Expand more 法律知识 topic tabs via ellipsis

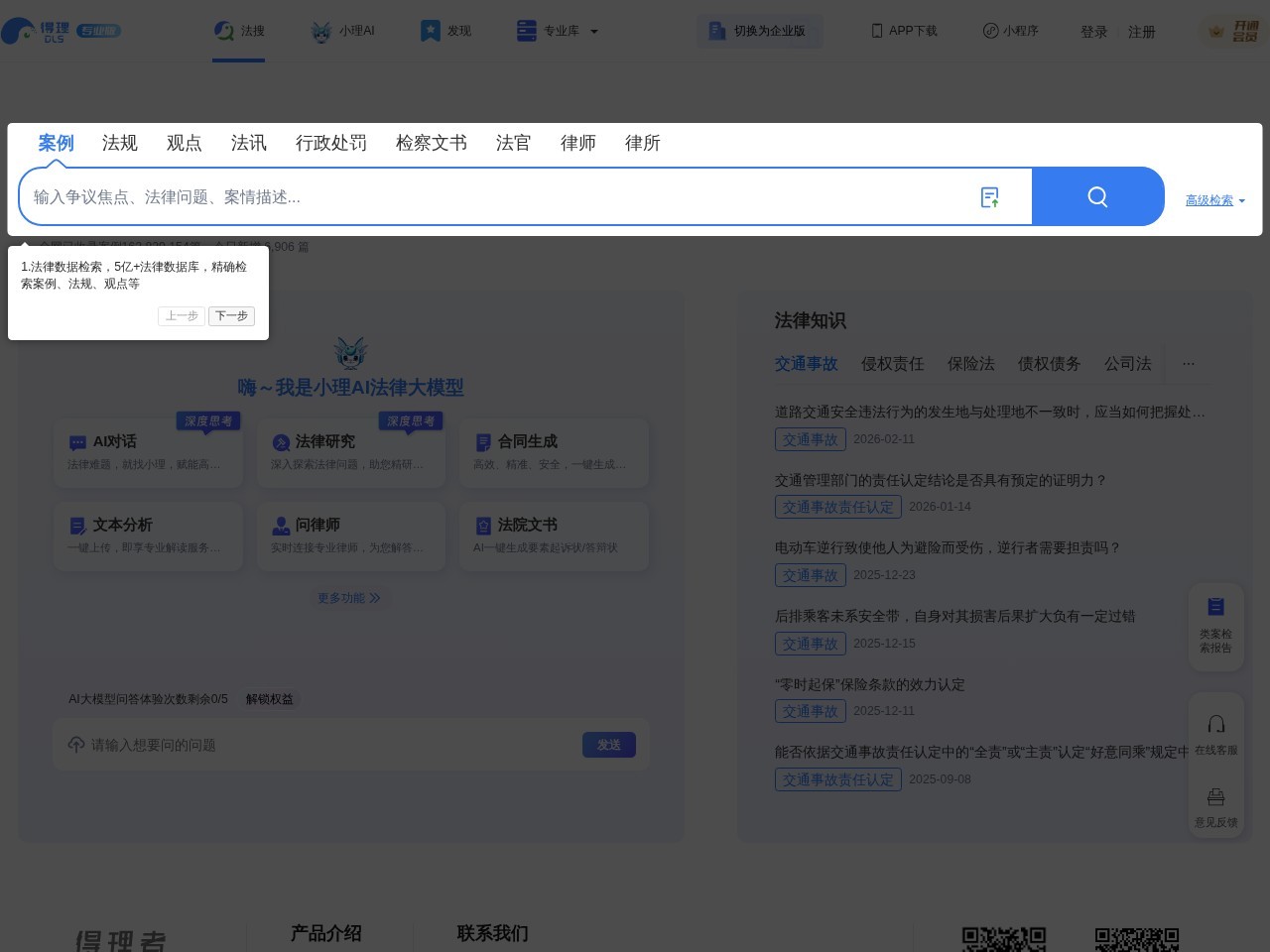(x=1189, y=364)
